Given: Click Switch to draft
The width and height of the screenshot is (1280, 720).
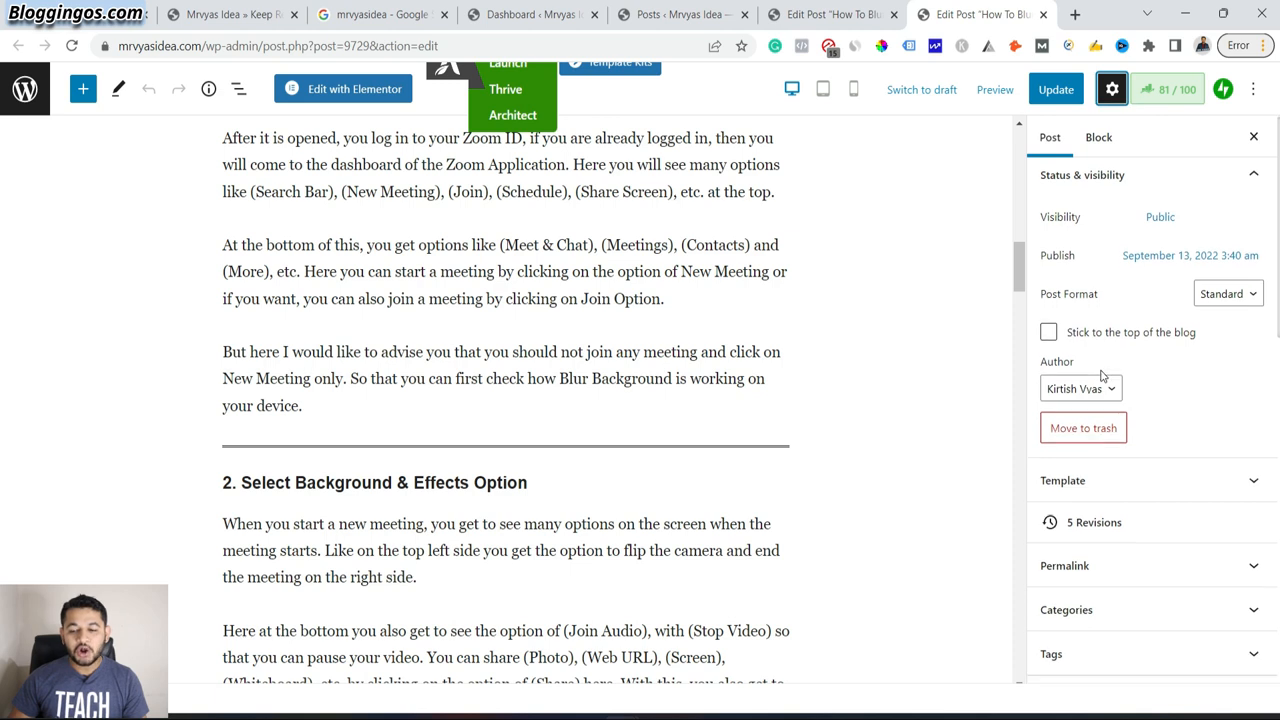Looking at the screenshot, I should tap(922, 90).
